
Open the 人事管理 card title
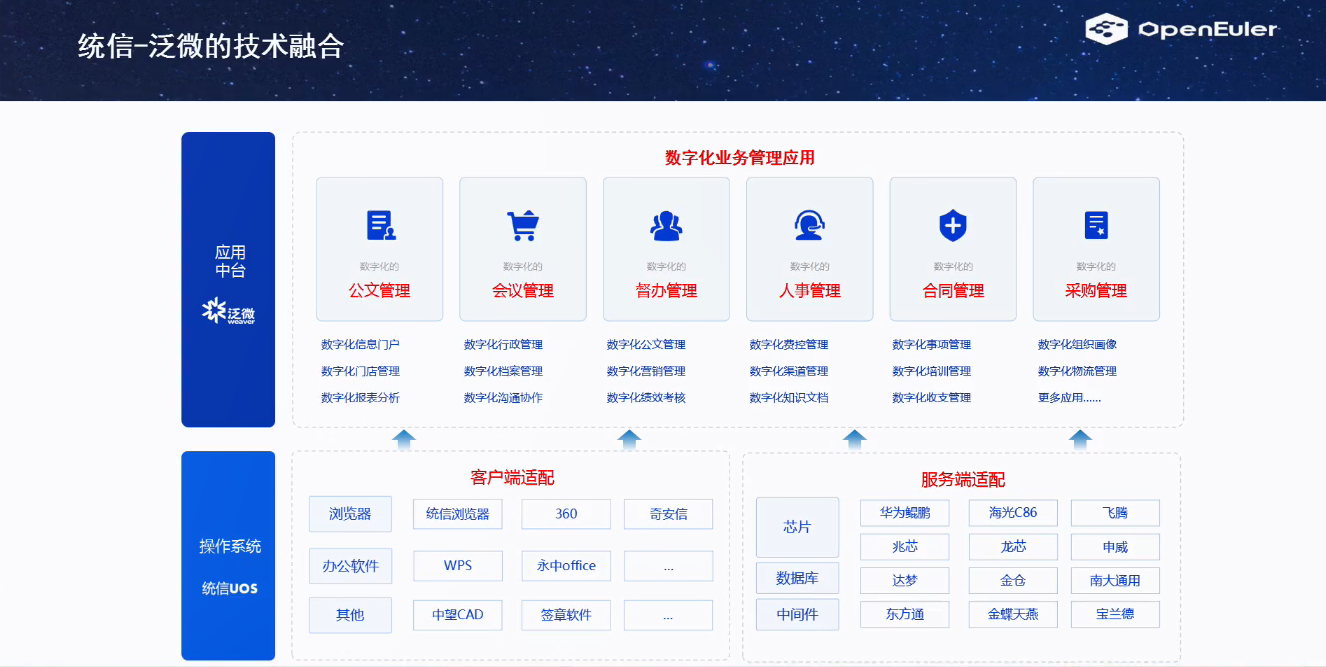click(x=810, y=291)
